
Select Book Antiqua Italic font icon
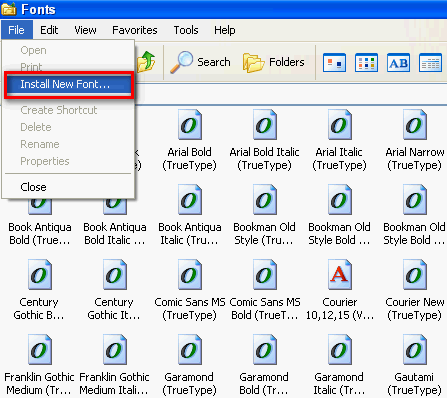[190, 200]
